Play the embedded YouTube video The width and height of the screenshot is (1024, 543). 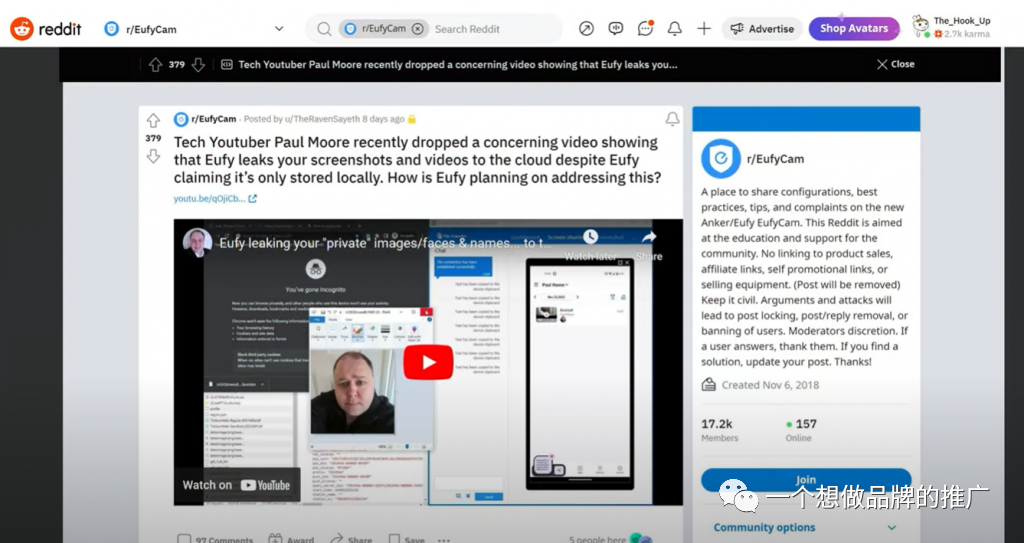[x=428, y=362]
